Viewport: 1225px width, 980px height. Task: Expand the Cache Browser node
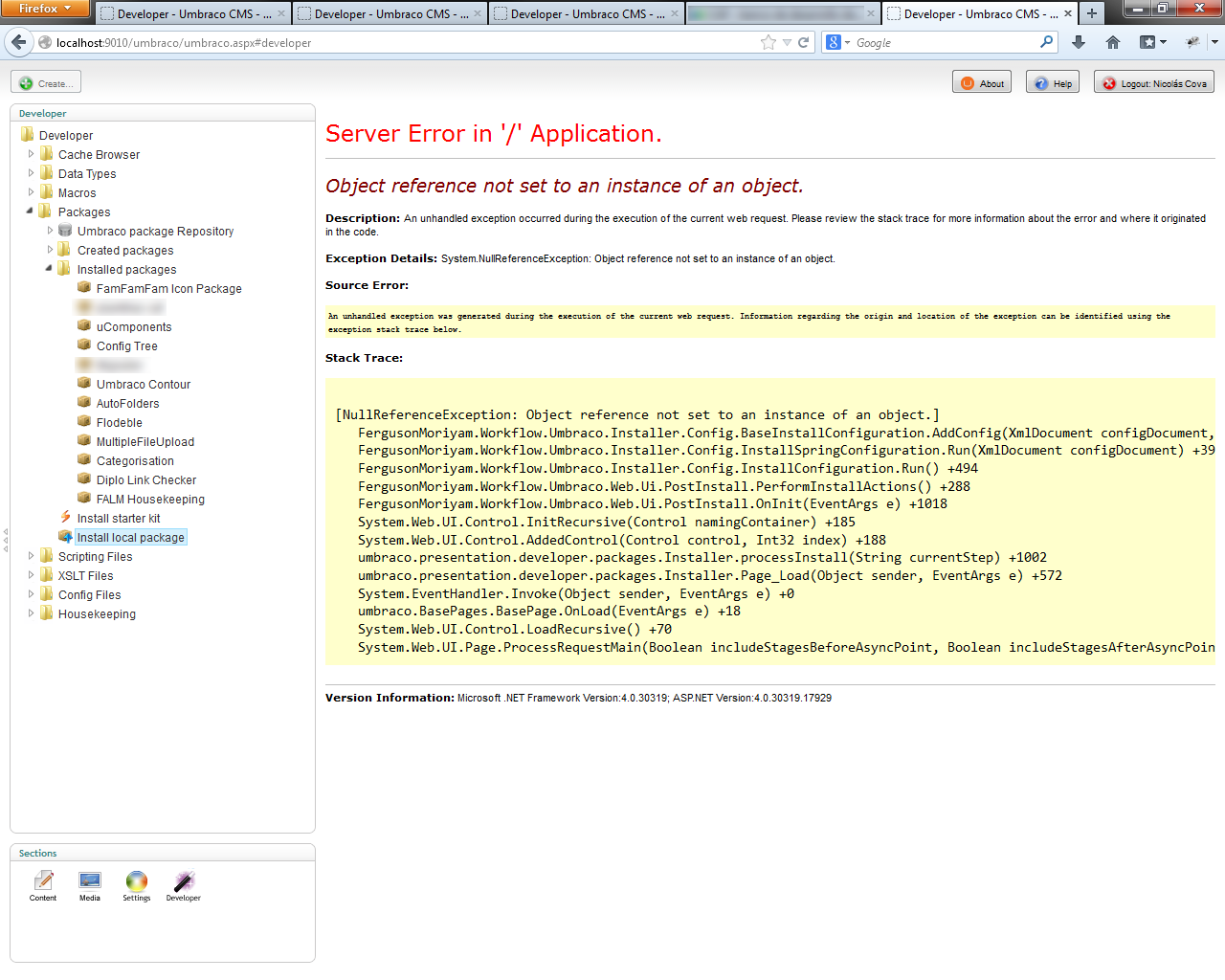click(x=31, y=154)
